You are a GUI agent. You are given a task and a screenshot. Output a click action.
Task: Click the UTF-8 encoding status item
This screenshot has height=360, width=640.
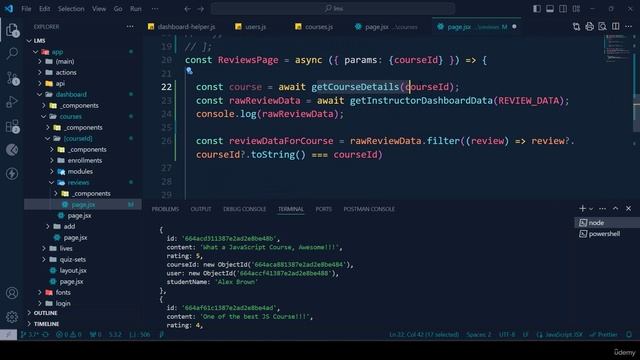(x=507, y=335)
